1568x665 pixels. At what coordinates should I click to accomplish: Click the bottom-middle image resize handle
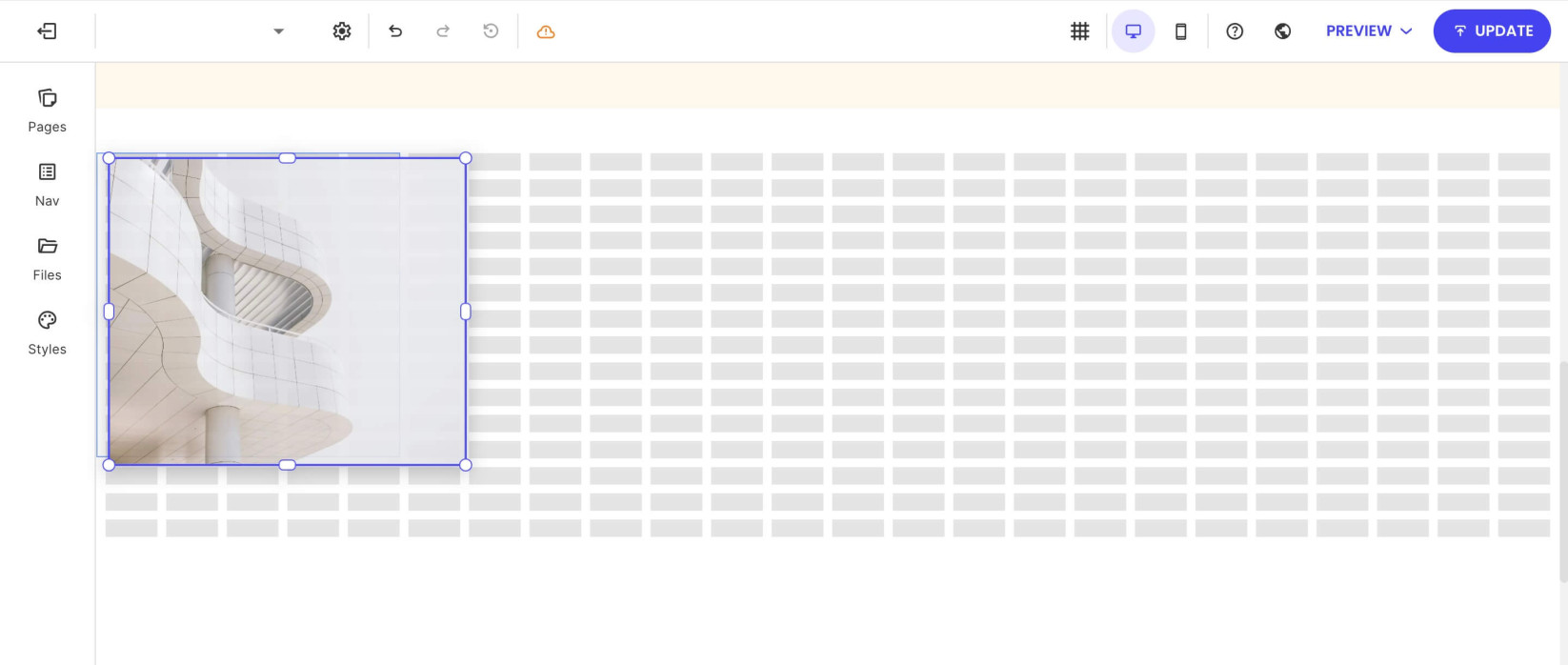pos(287,465)
